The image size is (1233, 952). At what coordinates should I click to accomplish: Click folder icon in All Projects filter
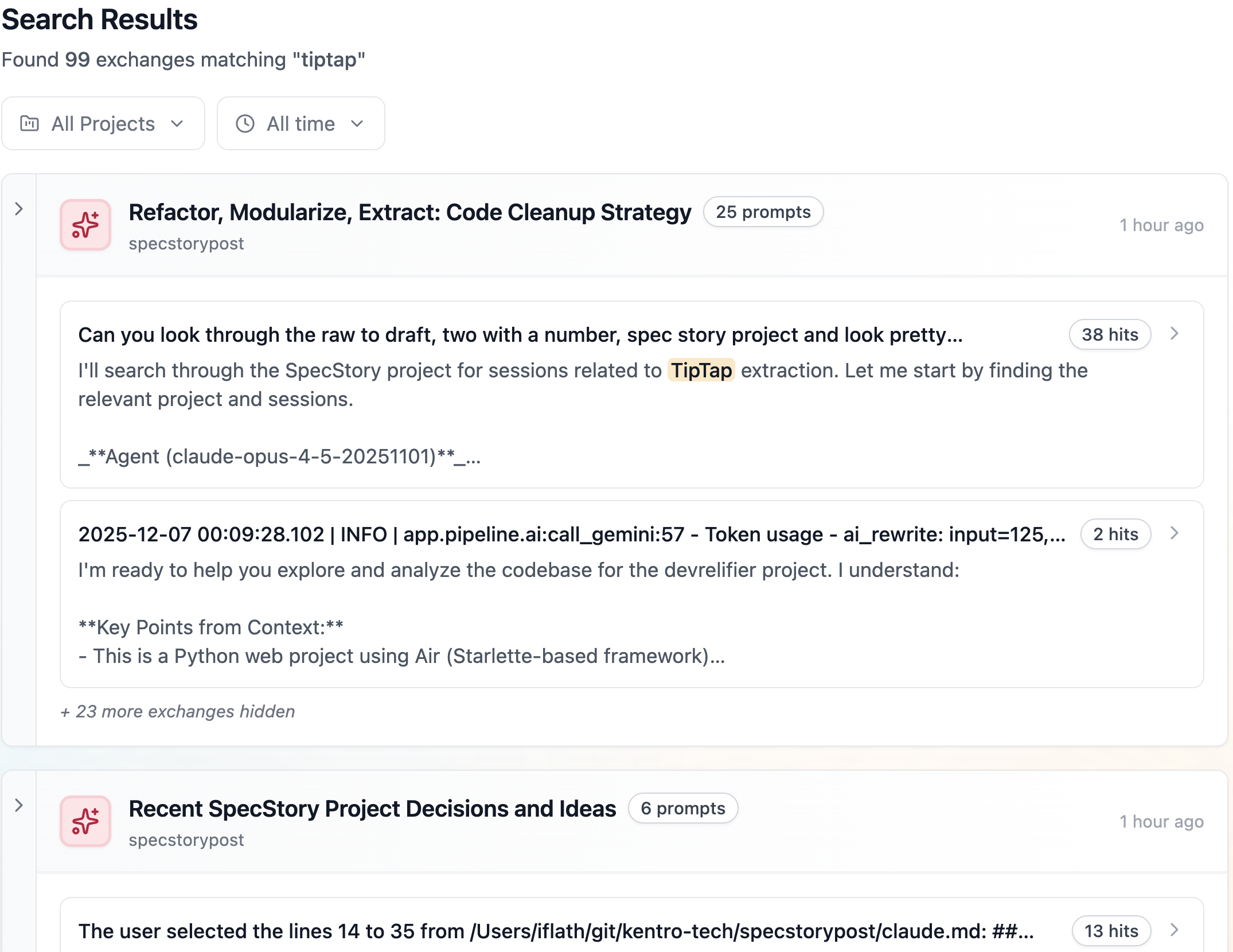tap(29, 123)
